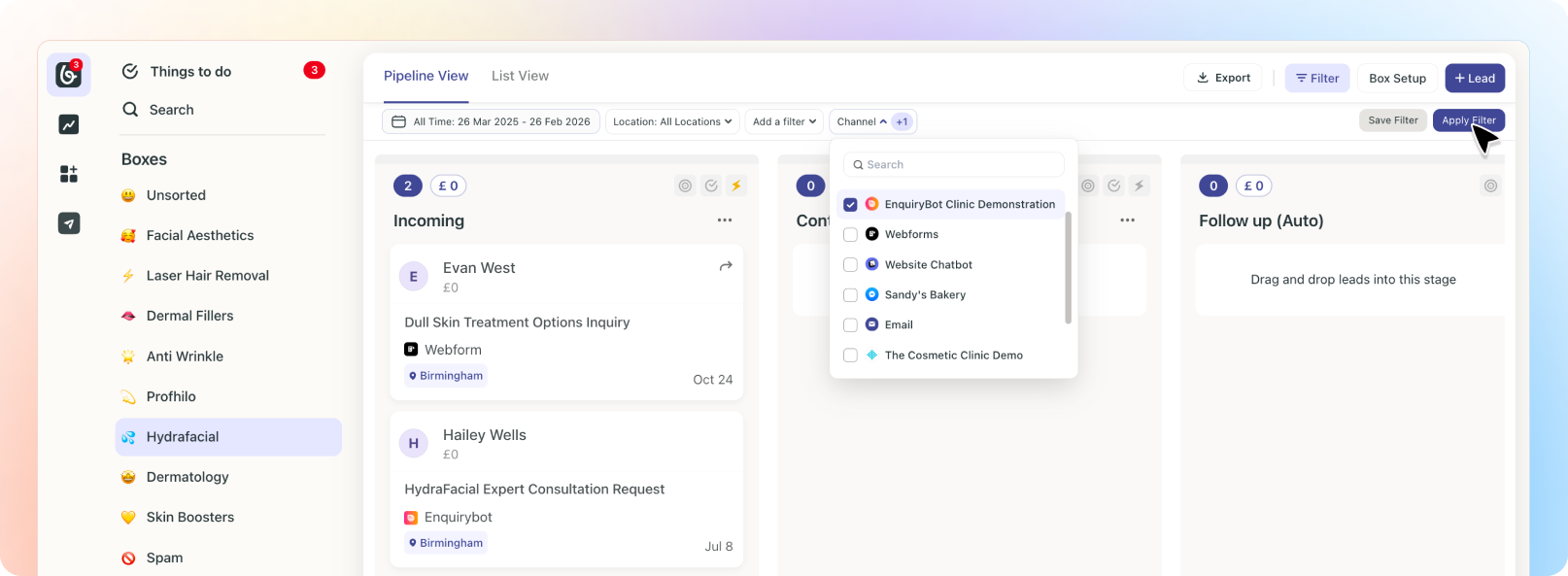The image size is (1568, 576).
Task: Click the H avatar on Hailey Wells card
Action: pyautogui.click(x=414, y=444)
